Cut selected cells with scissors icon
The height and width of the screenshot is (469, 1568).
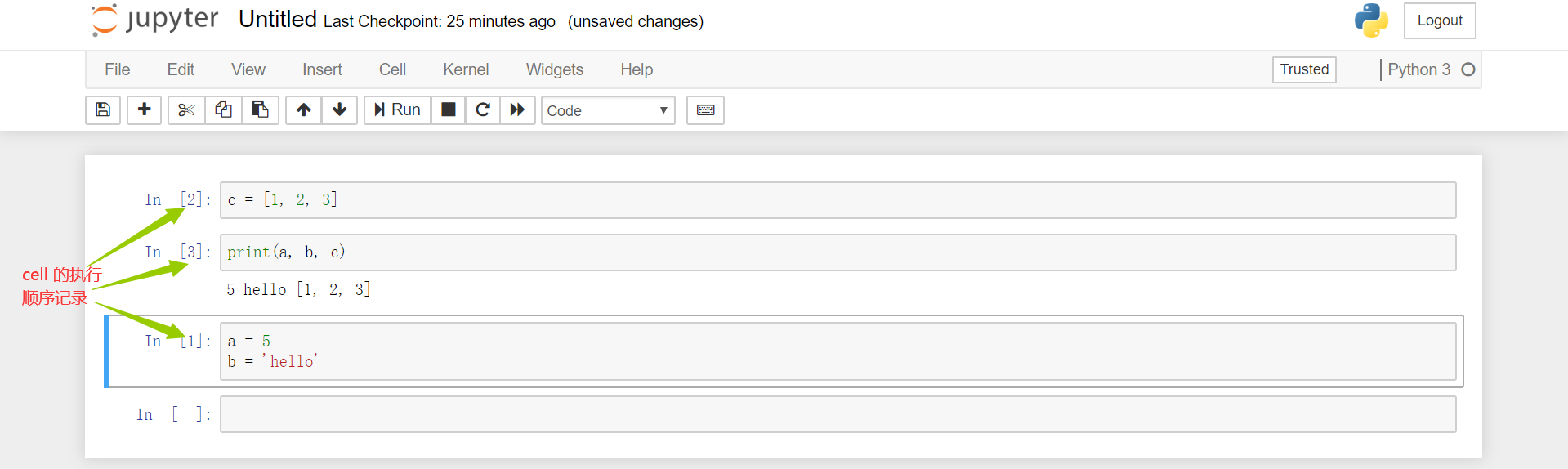pos(186,109)
